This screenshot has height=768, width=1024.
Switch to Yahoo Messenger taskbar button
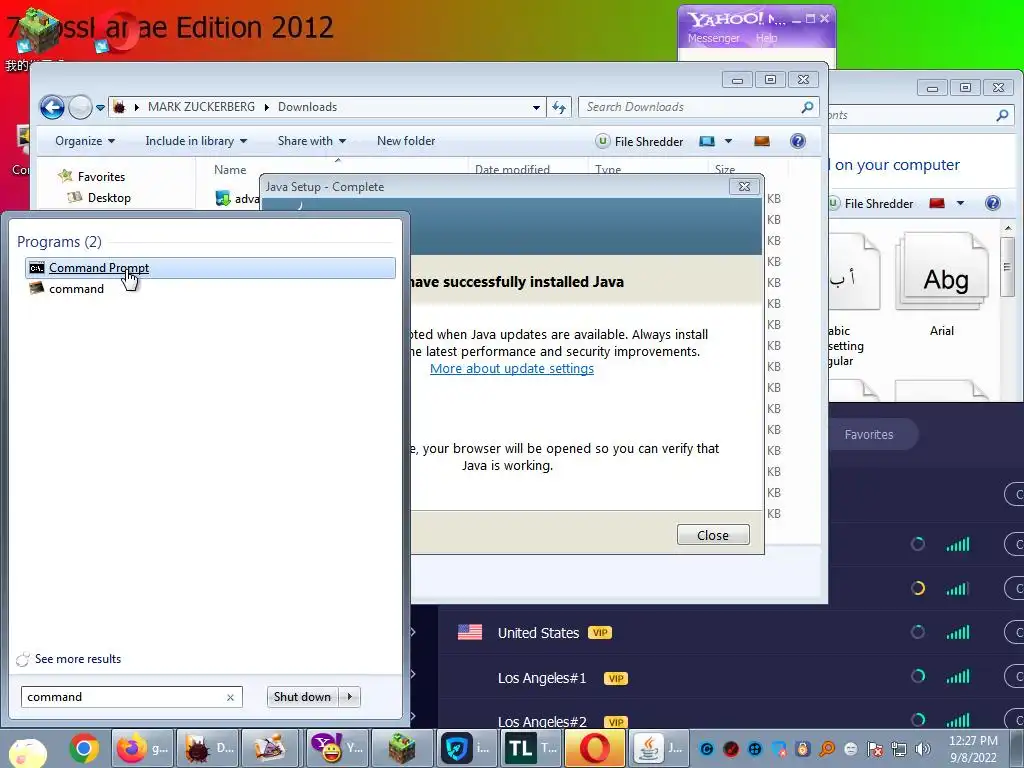(x=336, y=748)
